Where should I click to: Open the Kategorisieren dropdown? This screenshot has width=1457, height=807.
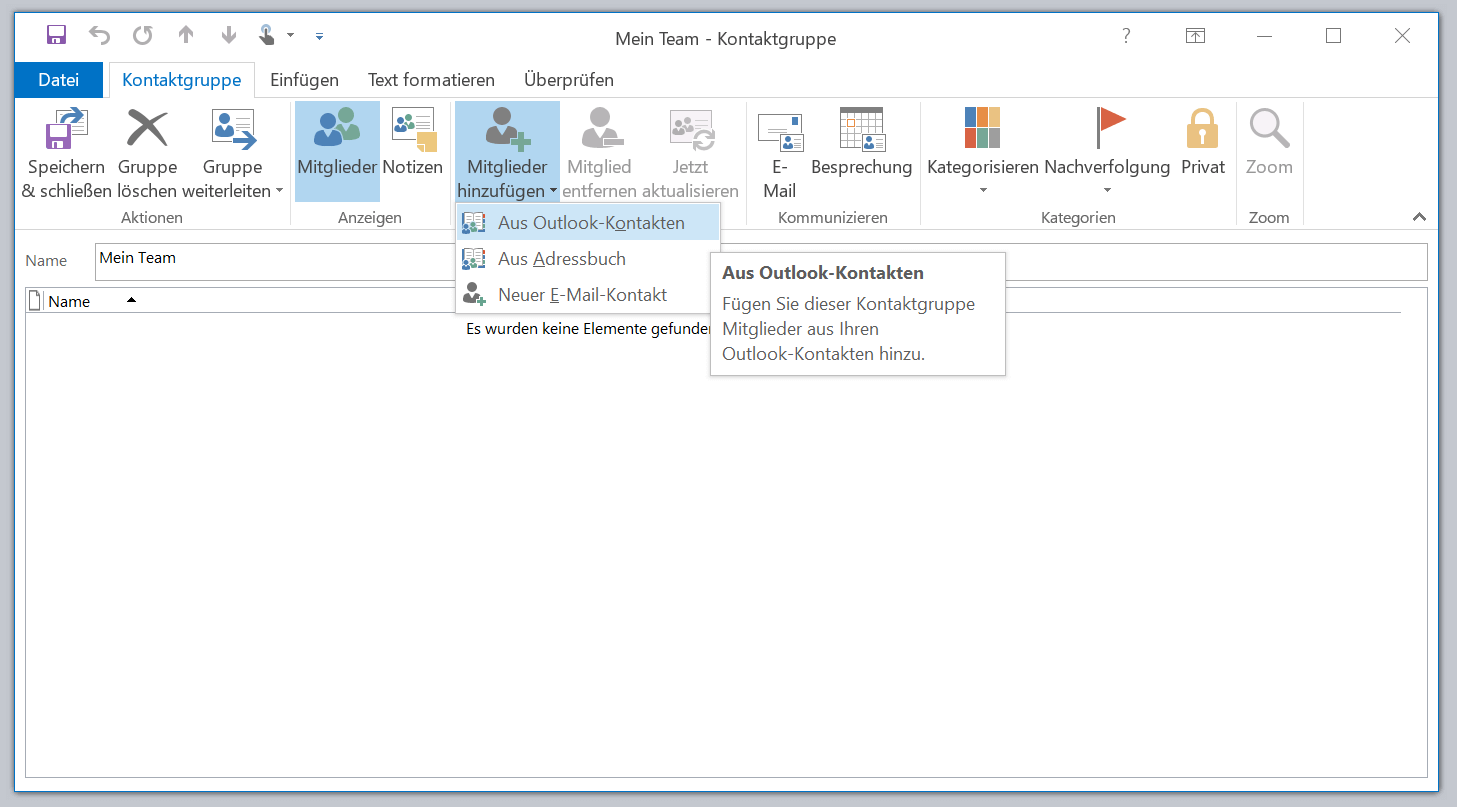(983, 153)
